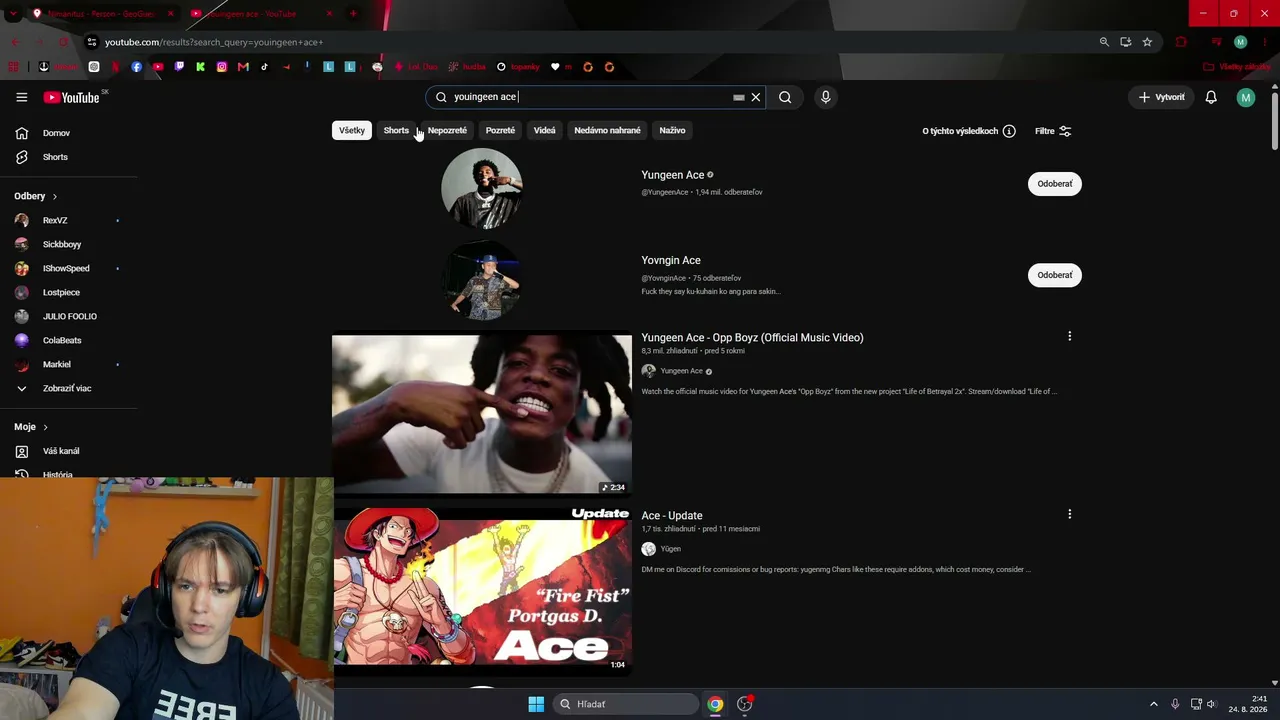This screenshot has width=1280, height=720.
Task: Open the Chrome tab search dropdown
Action: (x=13, y=14)
